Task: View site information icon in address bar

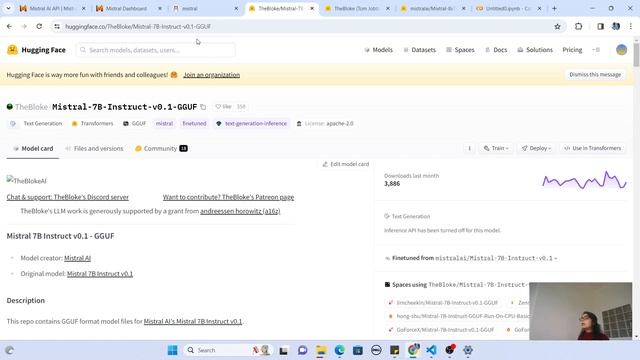Action: [57, 27]
